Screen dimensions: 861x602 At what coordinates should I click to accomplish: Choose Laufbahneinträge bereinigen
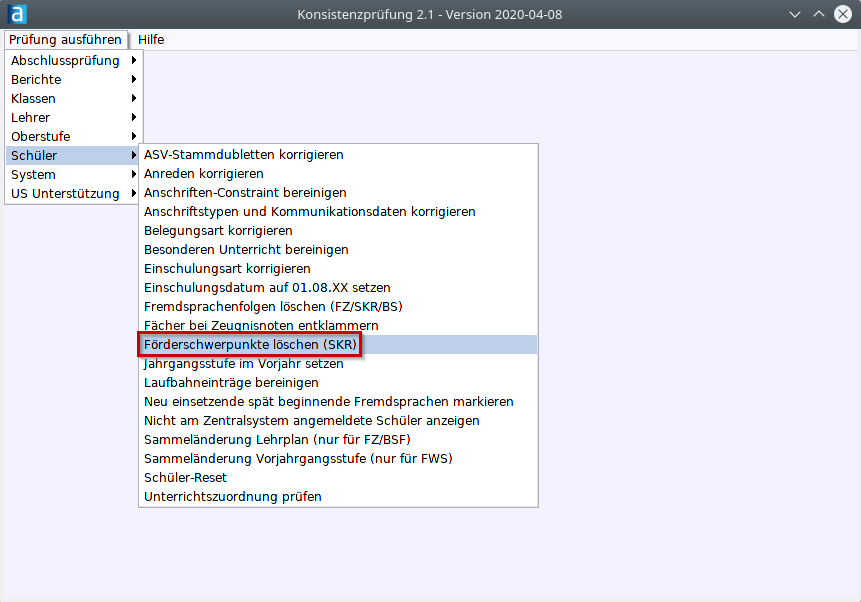[338, 383]
